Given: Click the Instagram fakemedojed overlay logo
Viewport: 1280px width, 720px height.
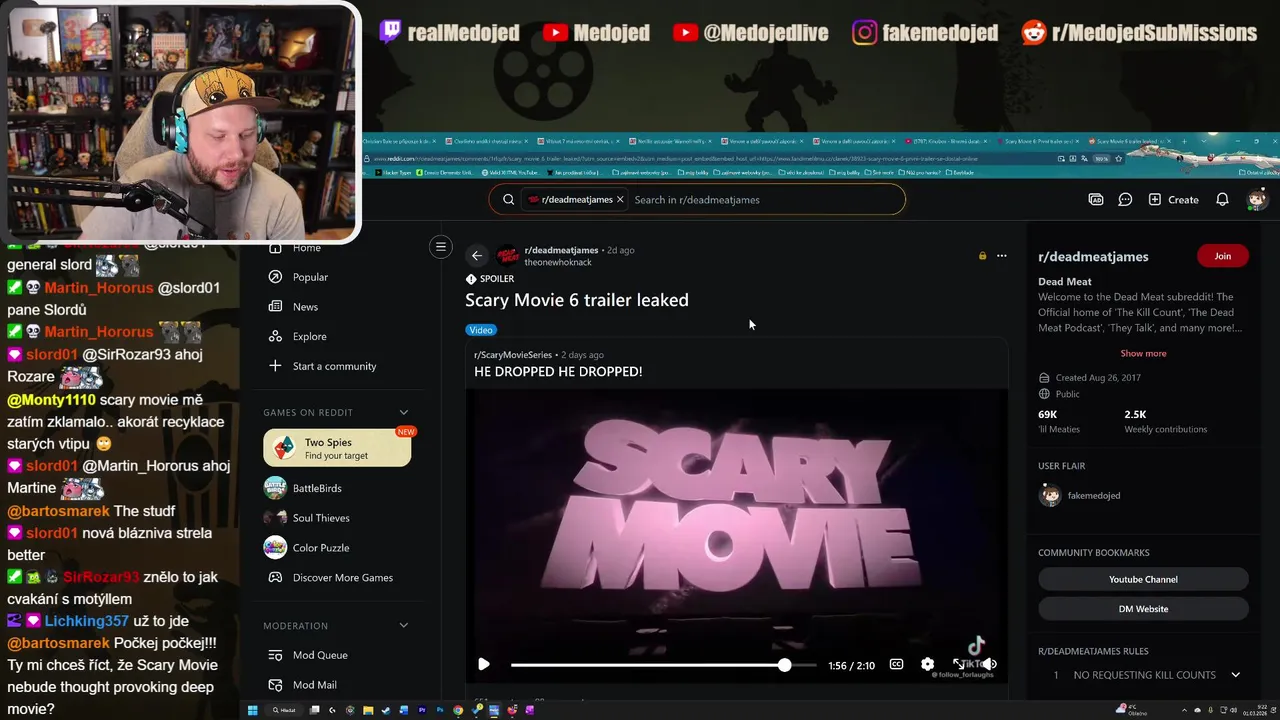Looking at the screenshot, I should [x=865, y=33].
